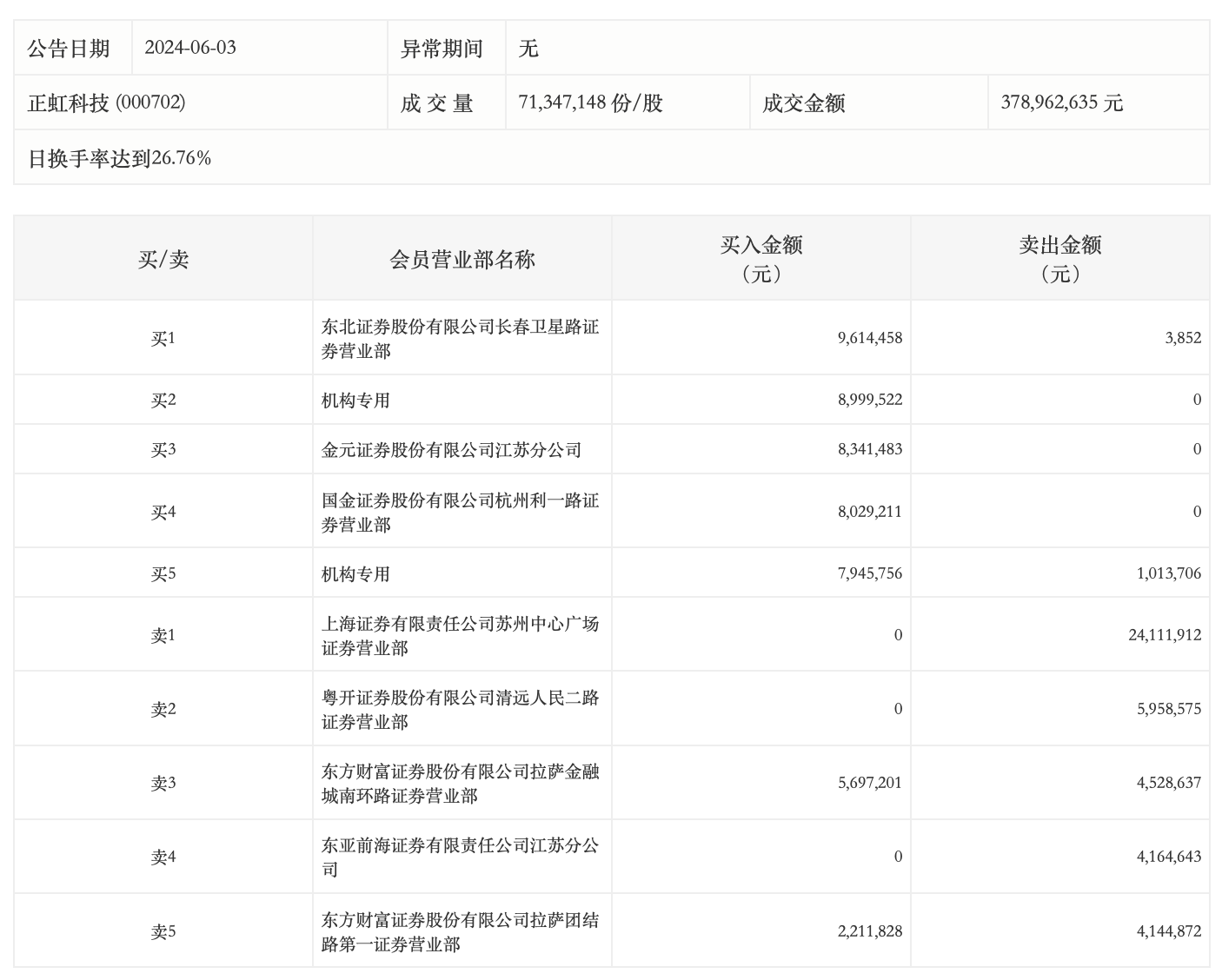Image resolution: width=1222 pixels, height=980 pixels.
Task: Select sell amount 4,164,643
Action: coord(1169,857)
